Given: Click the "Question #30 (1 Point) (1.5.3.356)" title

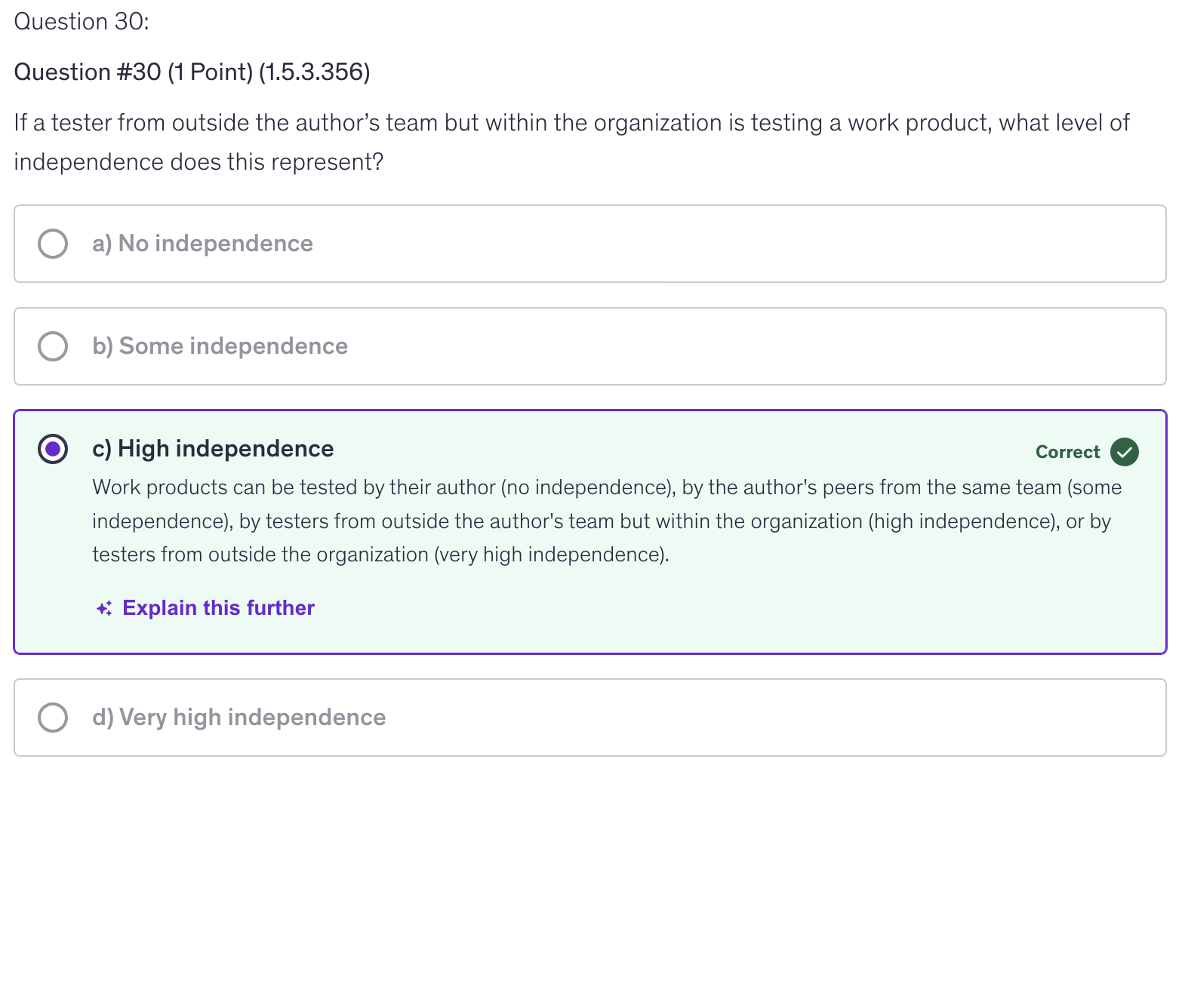Looking at the screenshot, I should (x=192, y=72).
